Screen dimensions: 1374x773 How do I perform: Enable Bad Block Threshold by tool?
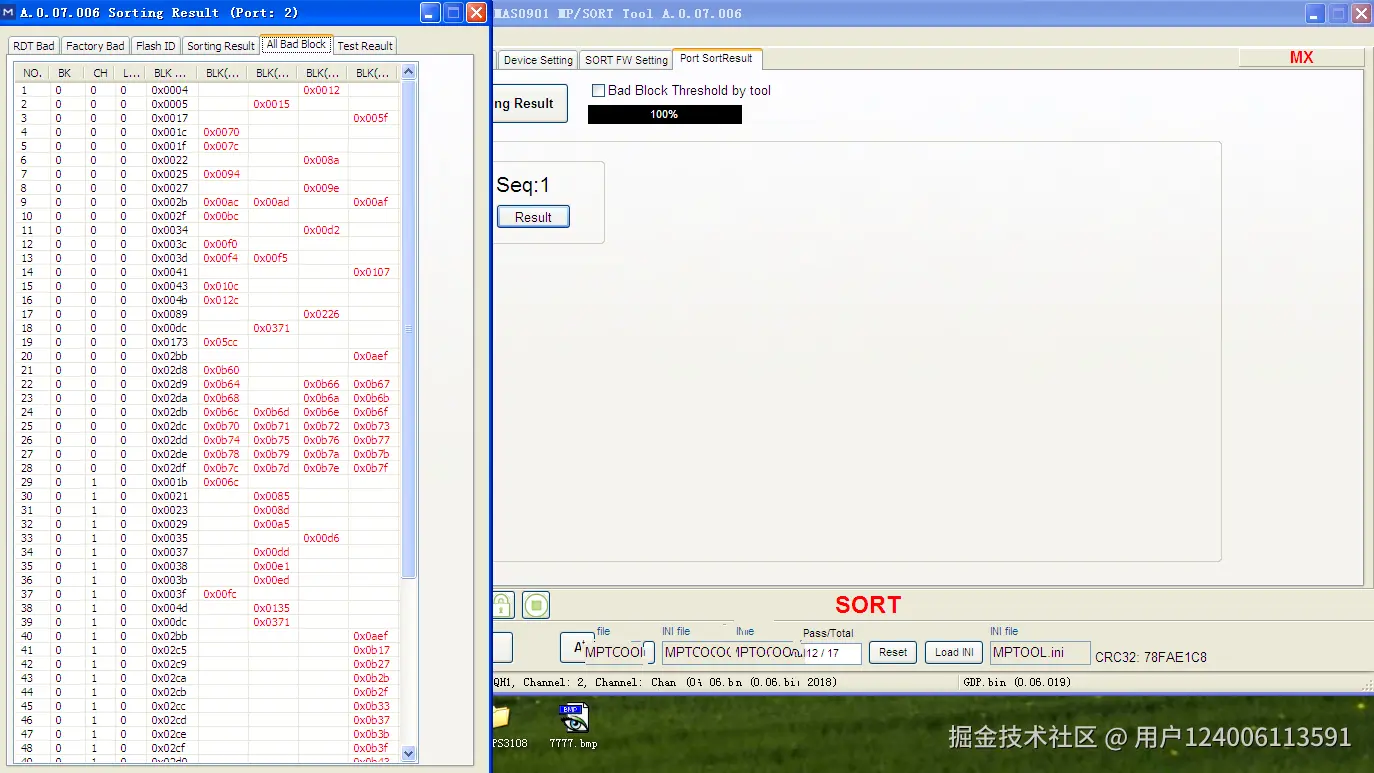597,90
